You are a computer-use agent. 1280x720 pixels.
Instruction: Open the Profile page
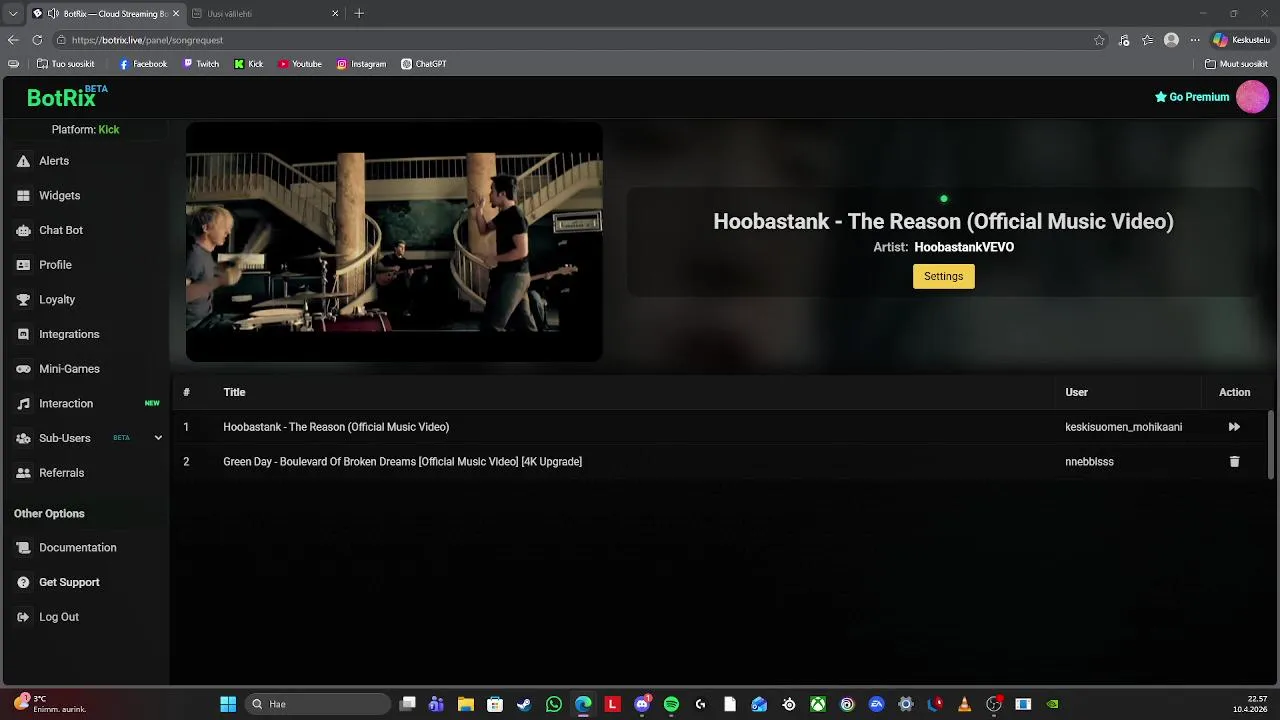55,265
